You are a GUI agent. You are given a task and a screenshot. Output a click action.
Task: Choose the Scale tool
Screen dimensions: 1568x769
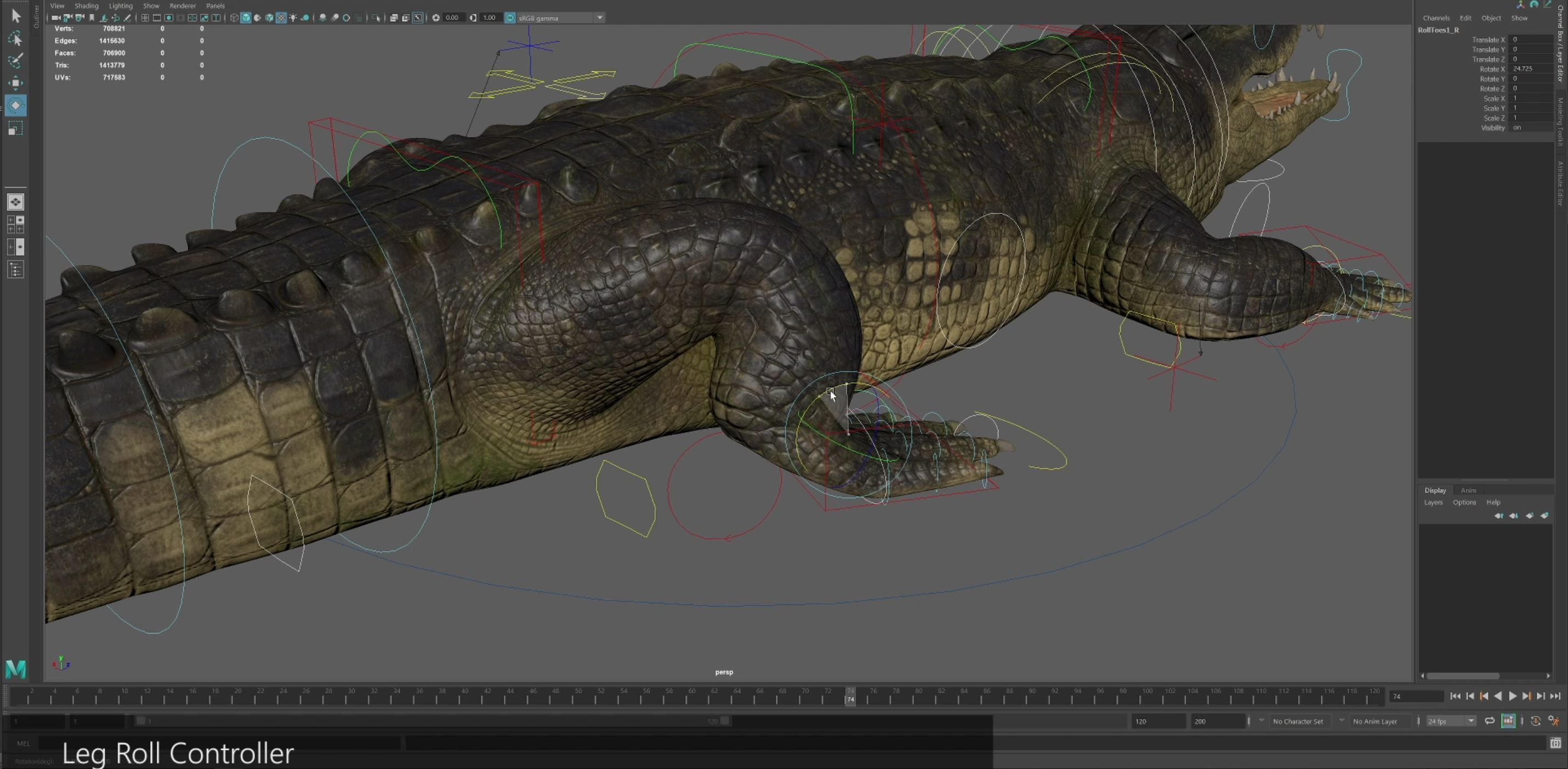coord(16,128)
